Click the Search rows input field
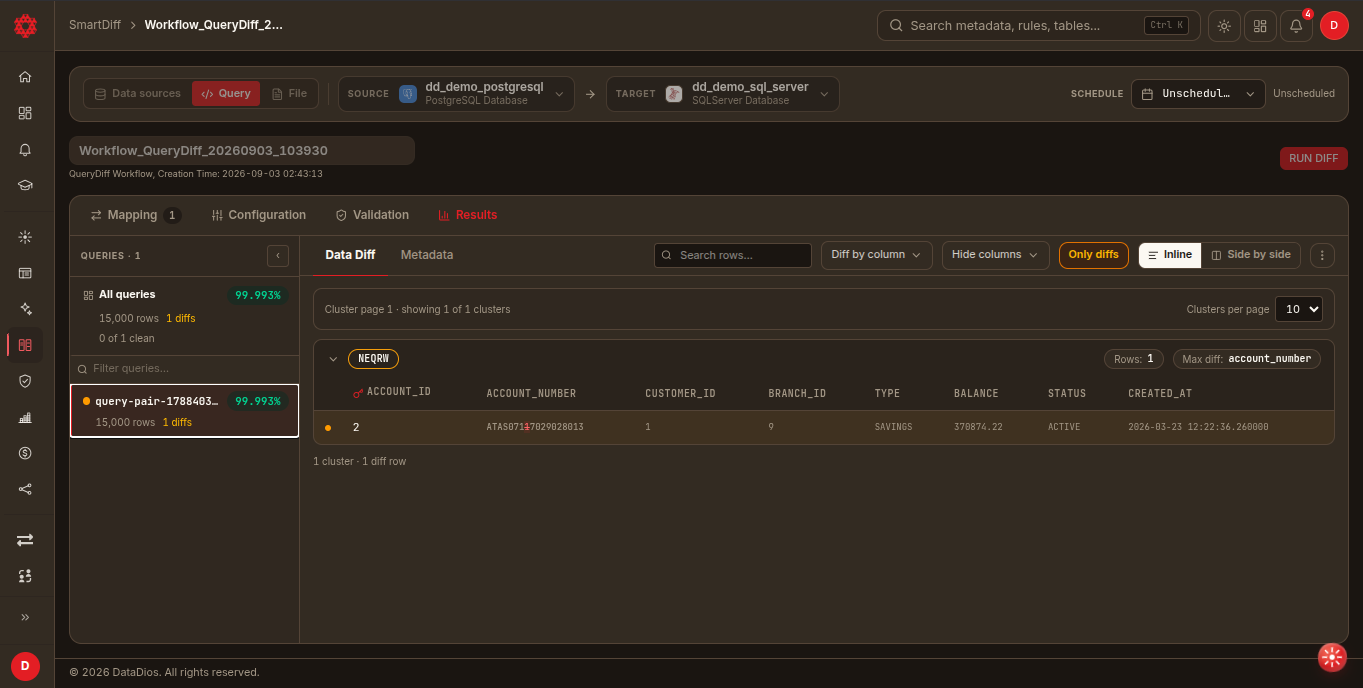 (x=733, y=255)
